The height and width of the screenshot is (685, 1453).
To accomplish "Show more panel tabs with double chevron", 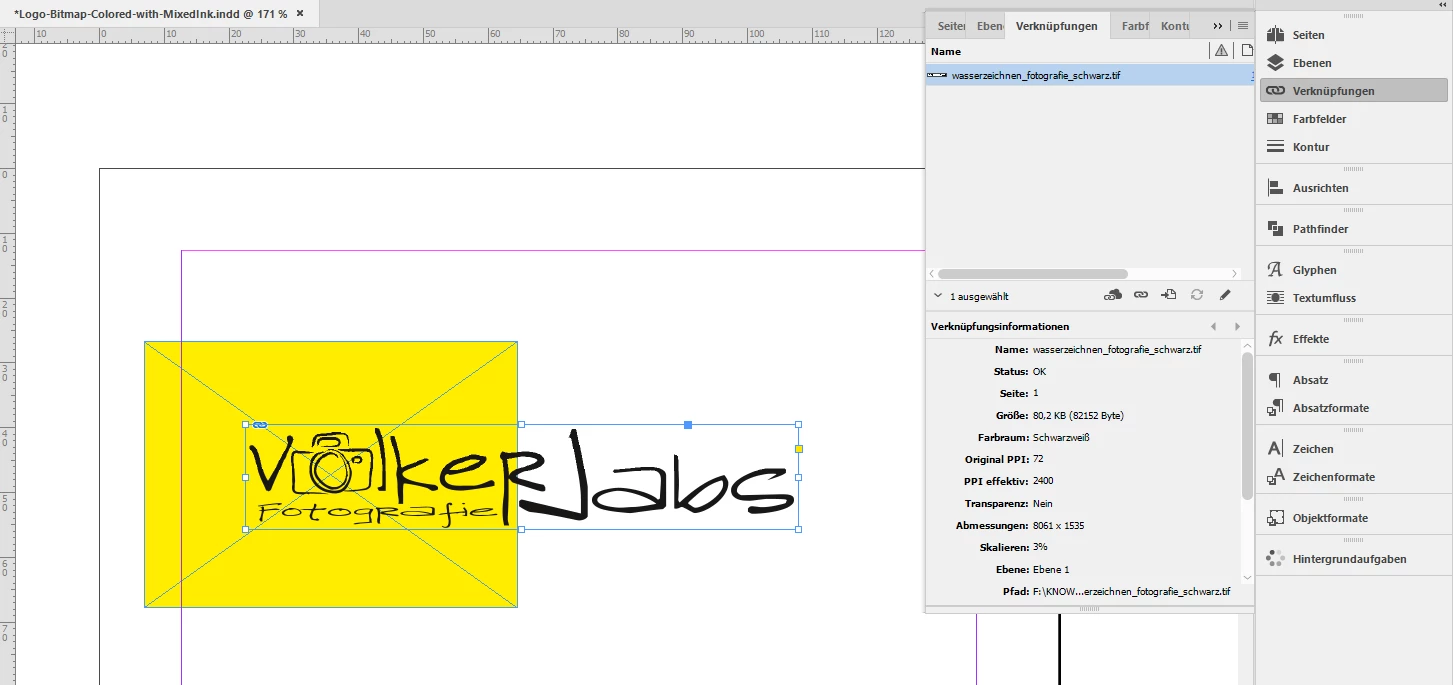I will coord(1217,26).
